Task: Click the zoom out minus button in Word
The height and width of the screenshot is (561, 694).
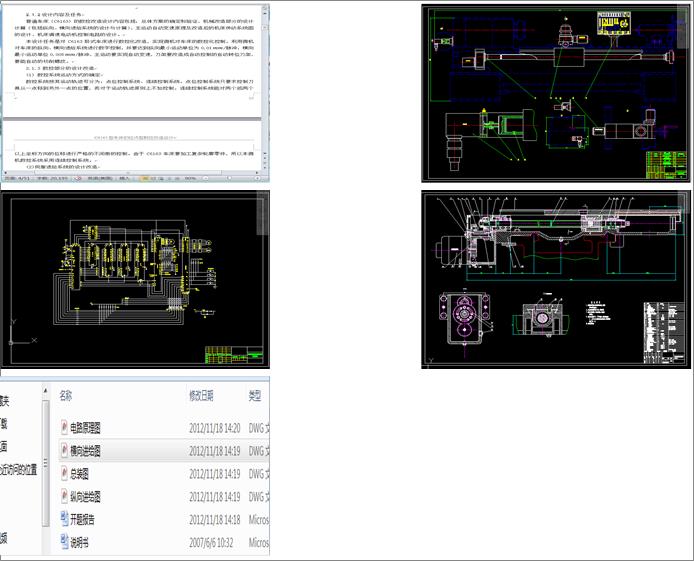Action: [x=205, y=178]
